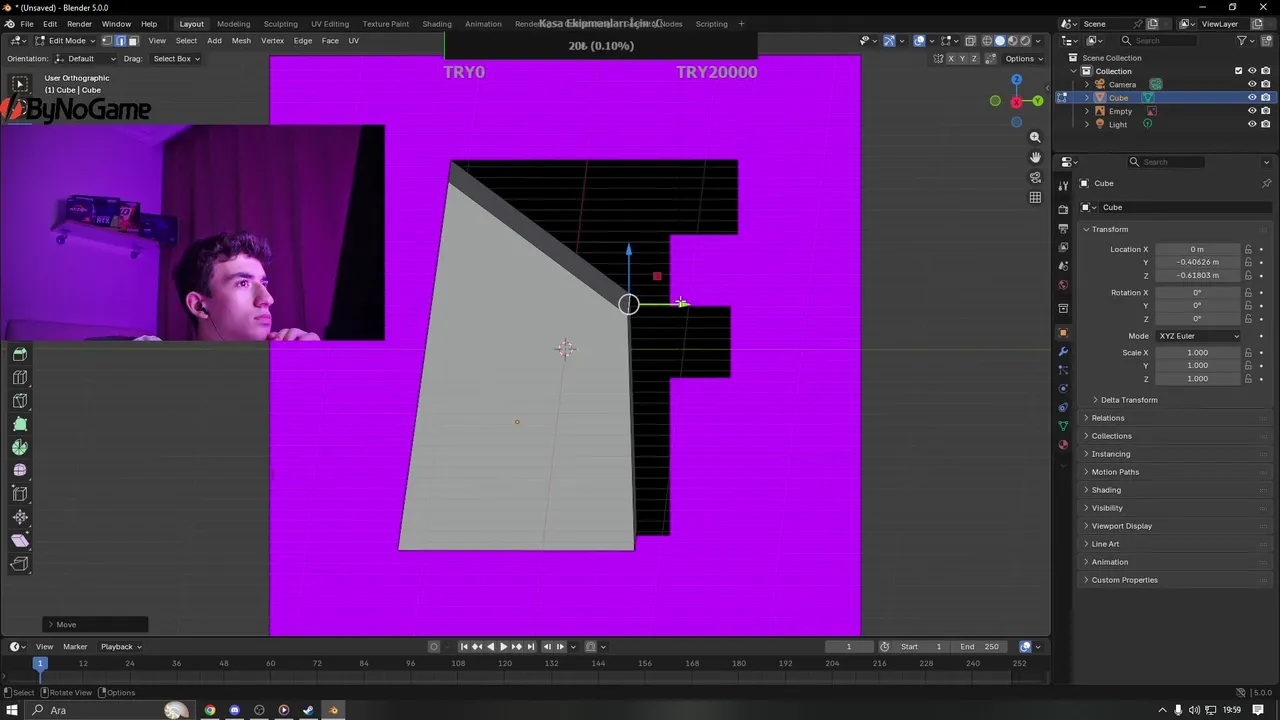Pin the Cube properties panel
The image size is (1280, 720).
[1266, 183]
